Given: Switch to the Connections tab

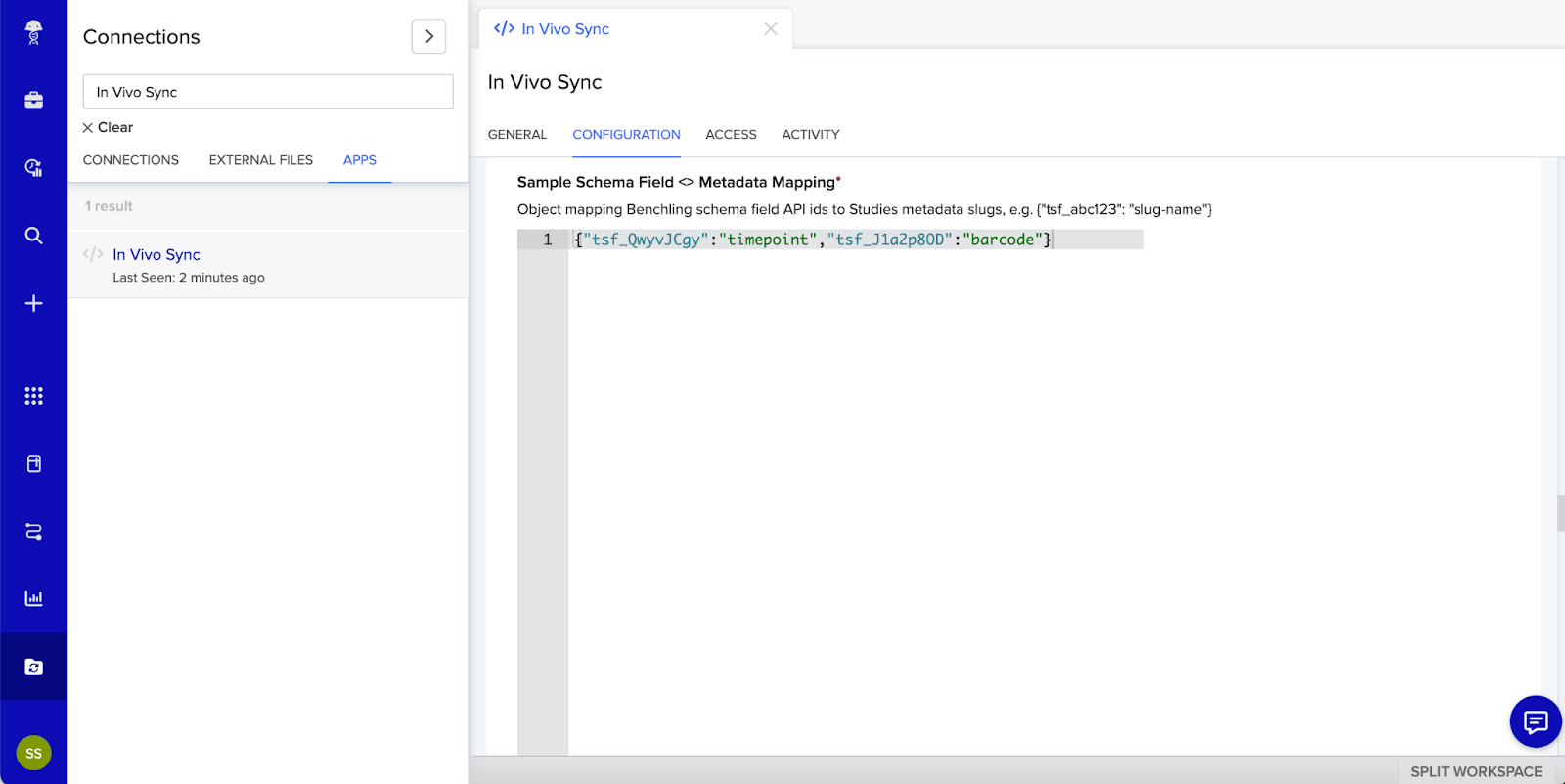Looking at the screenshot, I should point(131,160).
